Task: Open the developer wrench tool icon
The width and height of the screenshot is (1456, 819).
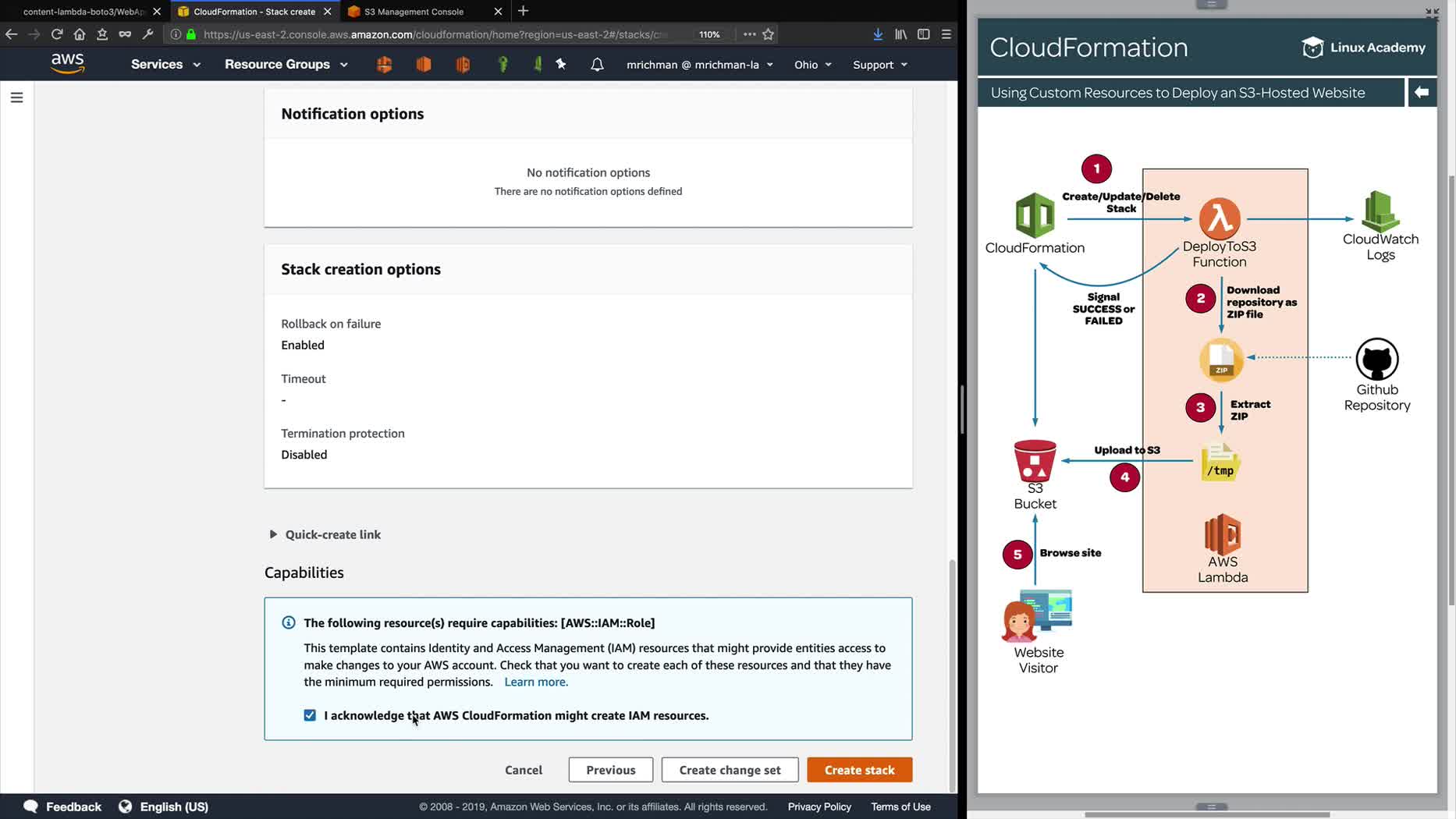Action: pos(147,34)
